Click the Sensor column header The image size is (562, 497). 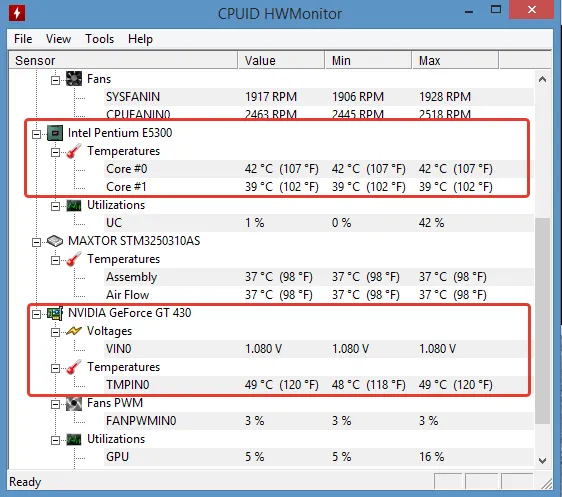123,60
